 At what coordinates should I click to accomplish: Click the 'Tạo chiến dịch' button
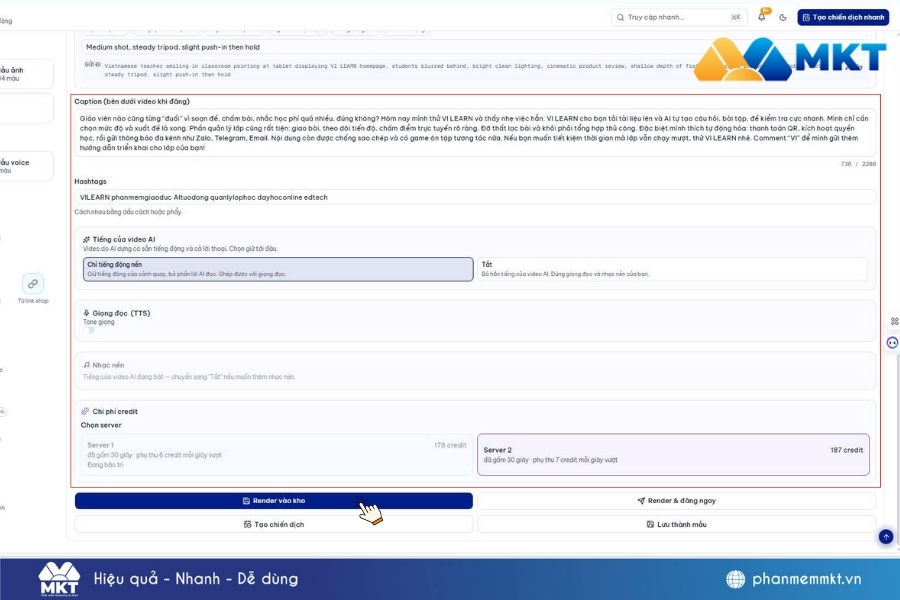[274, 524]
